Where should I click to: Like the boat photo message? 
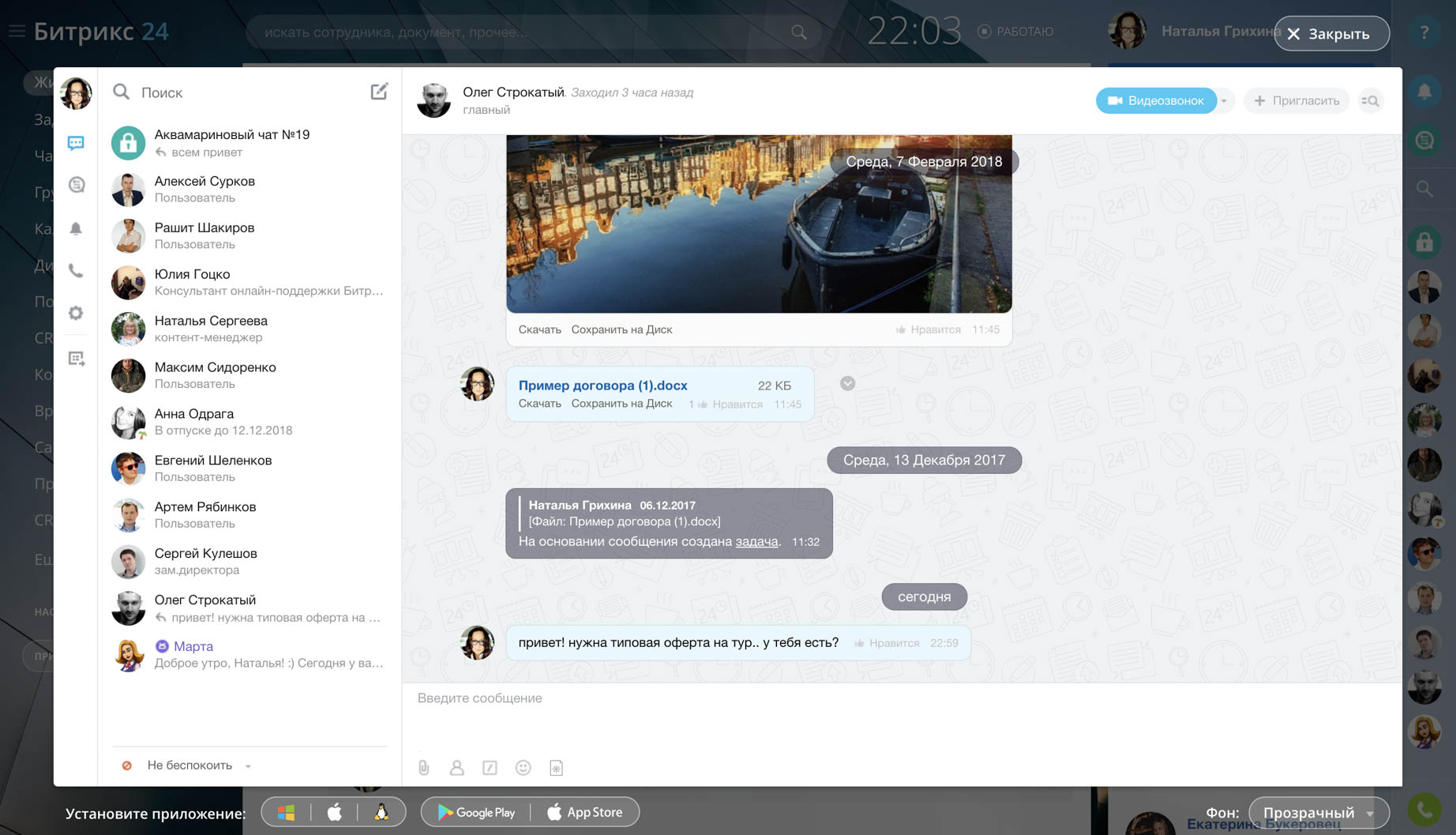click(x=928, y=329)
